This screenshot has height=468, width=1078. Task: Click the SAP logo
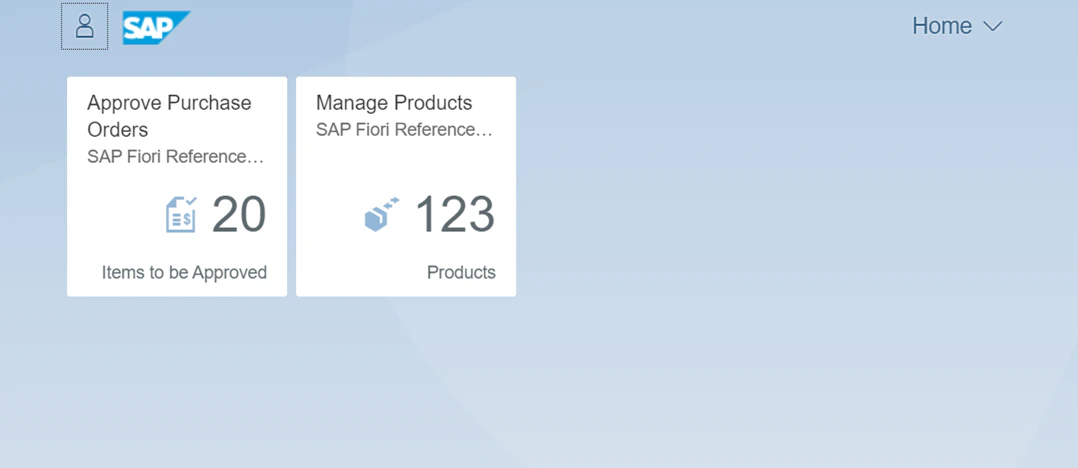(157, 27)
